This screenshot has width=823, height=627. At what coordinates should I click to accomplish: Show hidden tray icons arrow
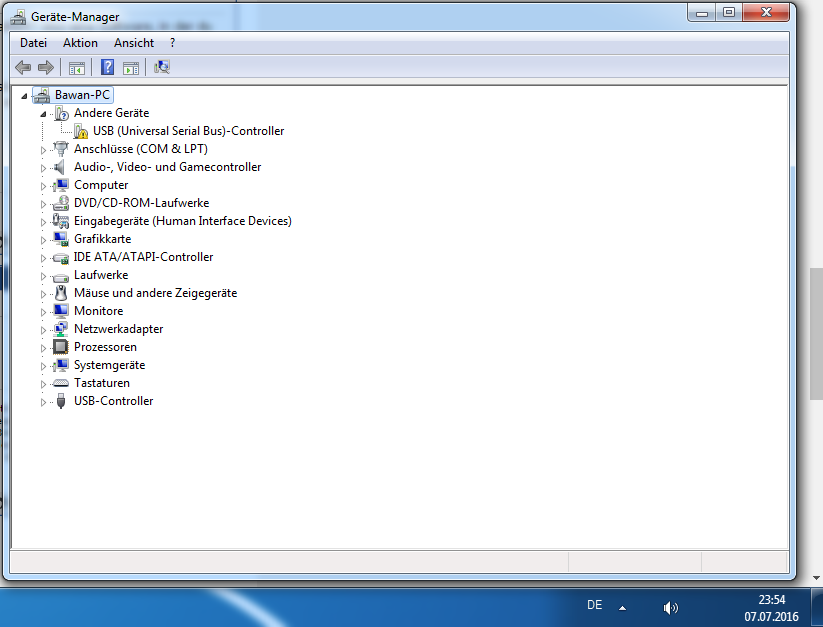(x=622, y=608)
